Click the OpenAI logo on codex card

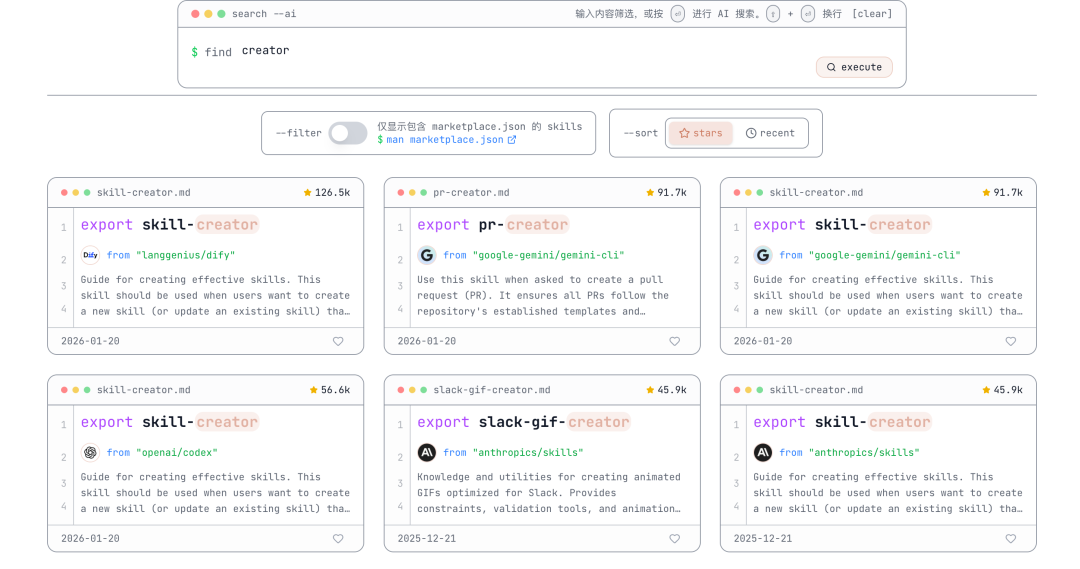[91, 452]
